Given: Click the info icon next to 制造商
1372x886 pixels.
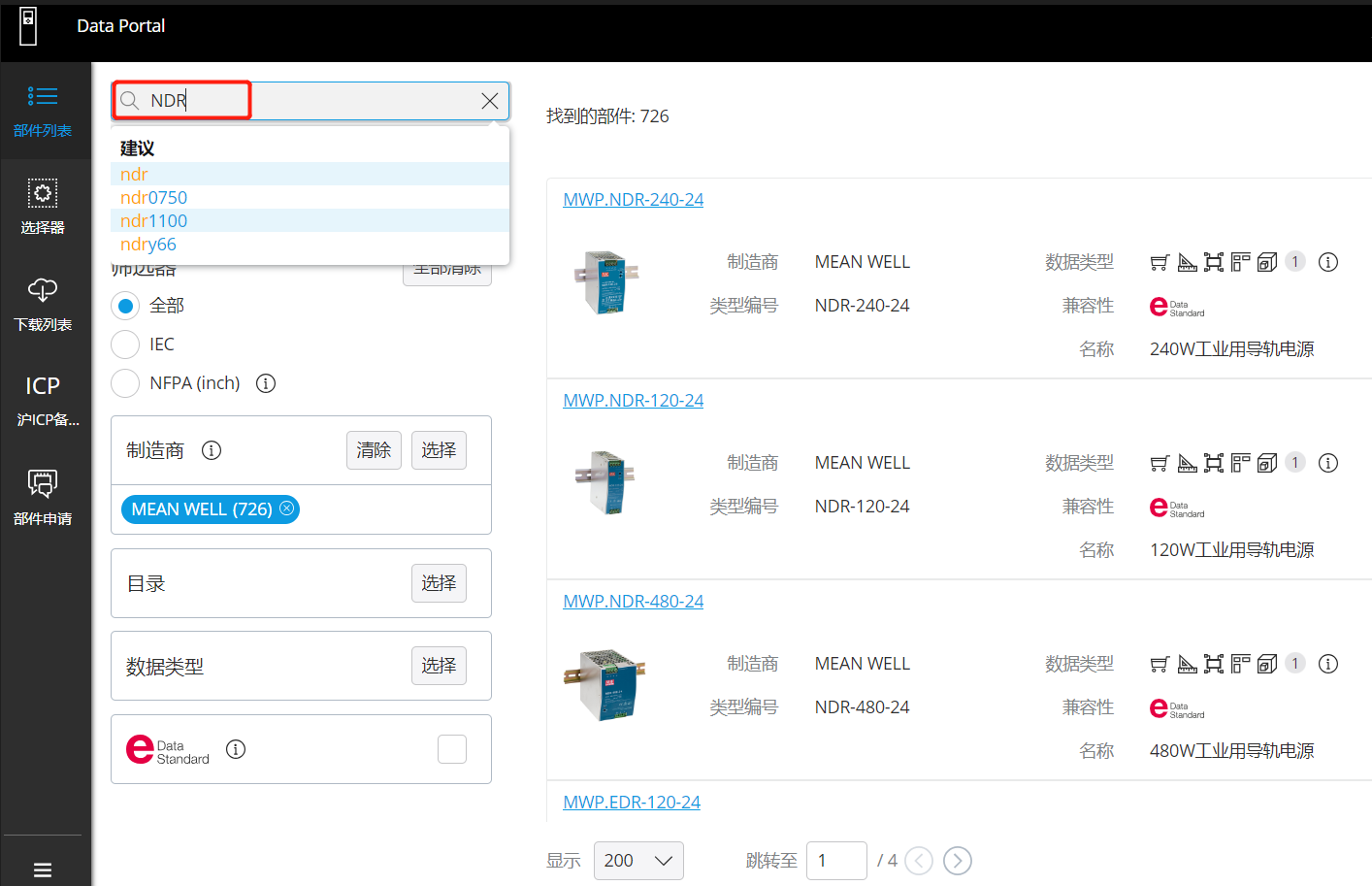Looking at the screenshot, I should point(212,450).
